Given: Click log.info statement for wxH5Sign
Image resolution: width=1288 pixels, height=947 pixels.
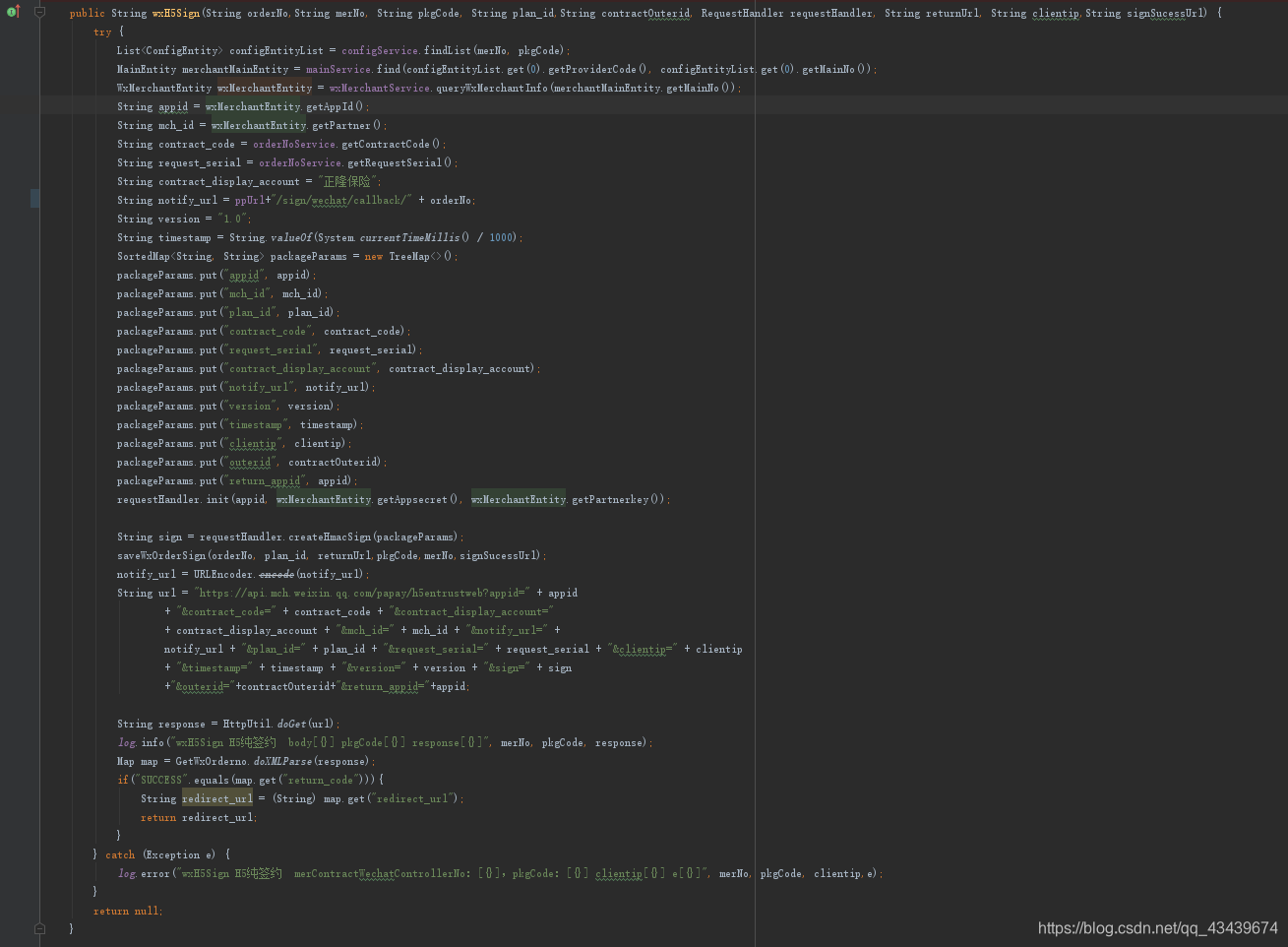Looking at the screenshot, I should [386, 742].
